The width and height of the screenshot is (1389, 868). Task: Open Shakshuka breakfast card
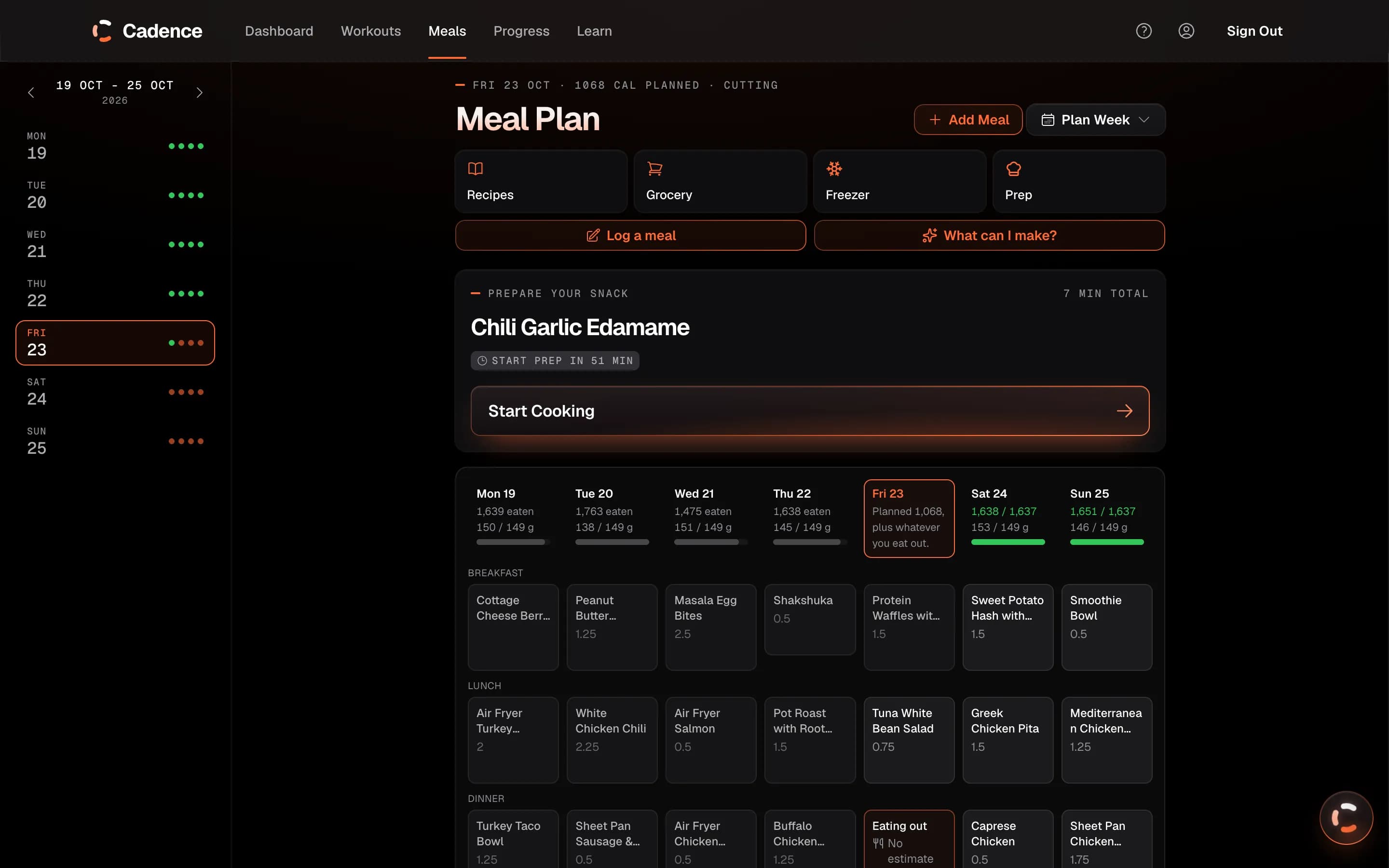pos(809,620)
